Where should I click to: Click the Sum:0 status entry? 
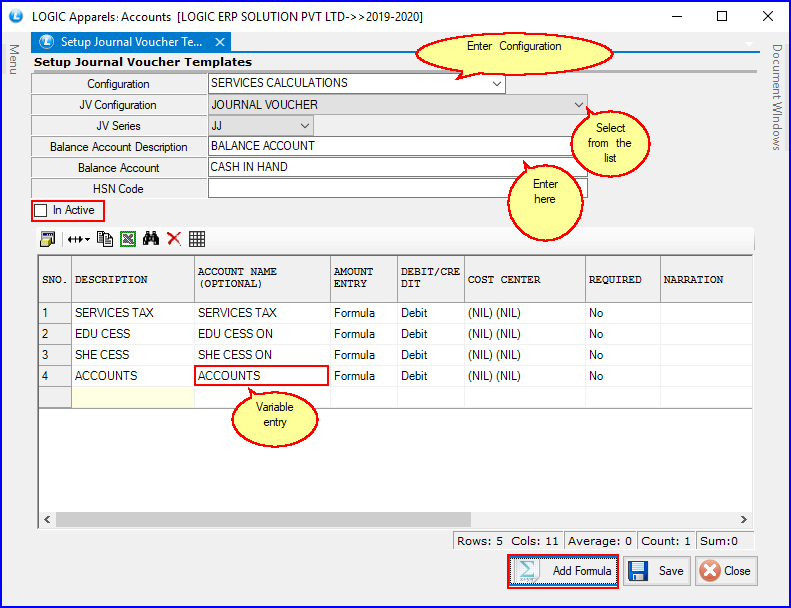click(x=724, y=541)
